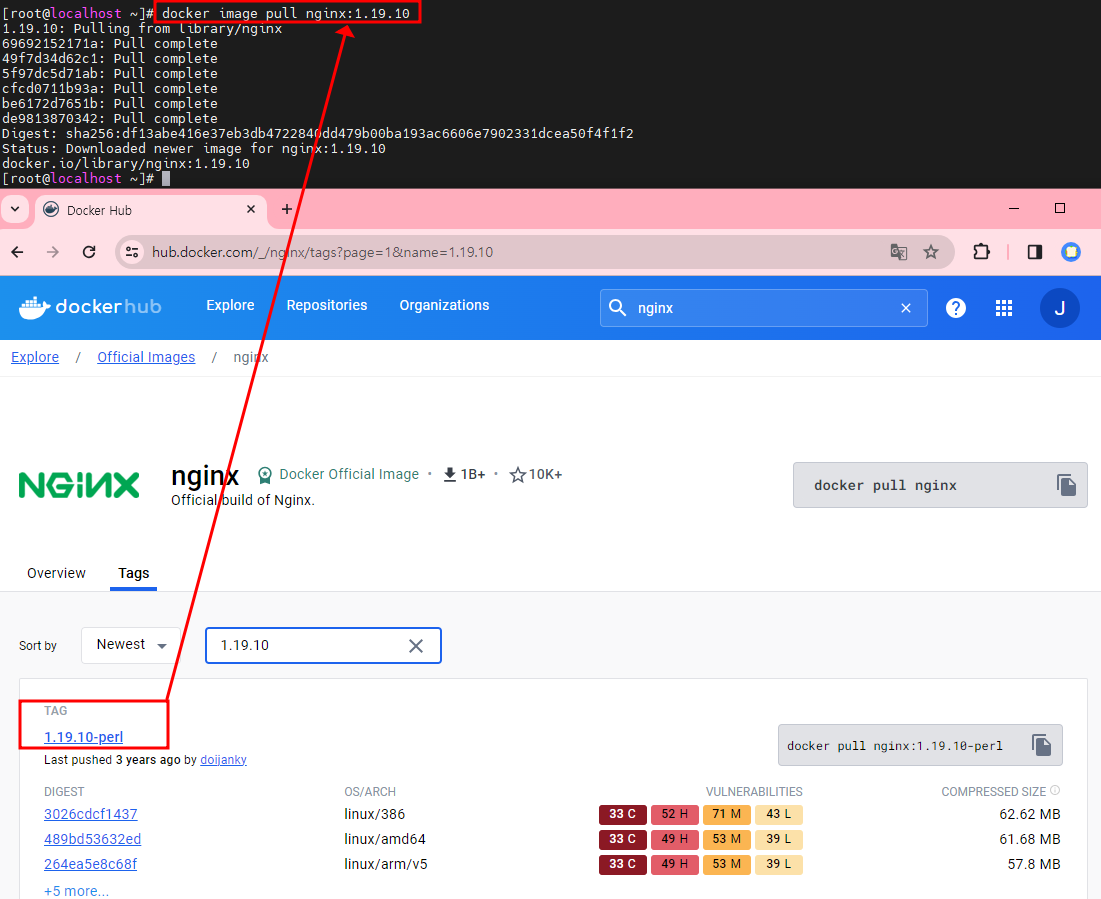
Task: Click the 1.19.10 tag filter field
Action: 323,645
